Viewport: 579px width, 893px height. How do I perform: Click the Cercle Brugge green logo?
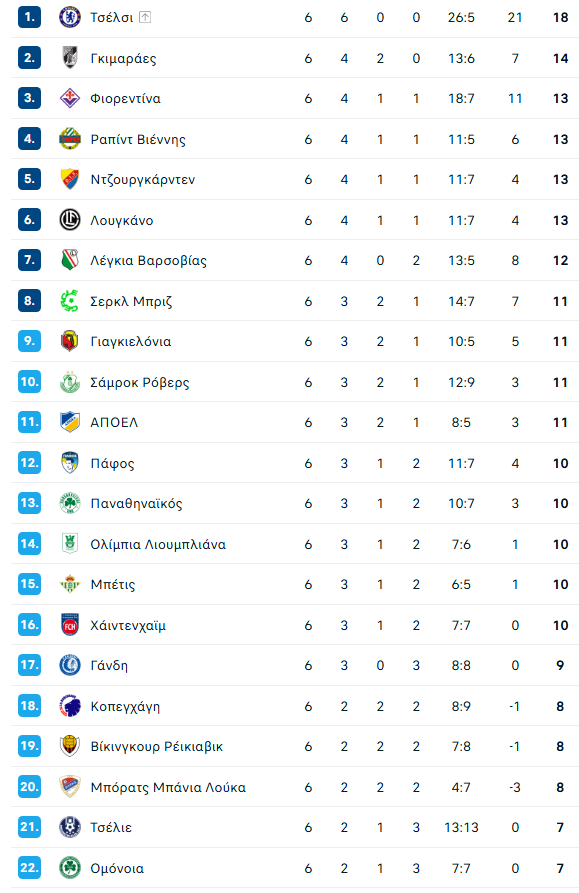tap(69, 301)
